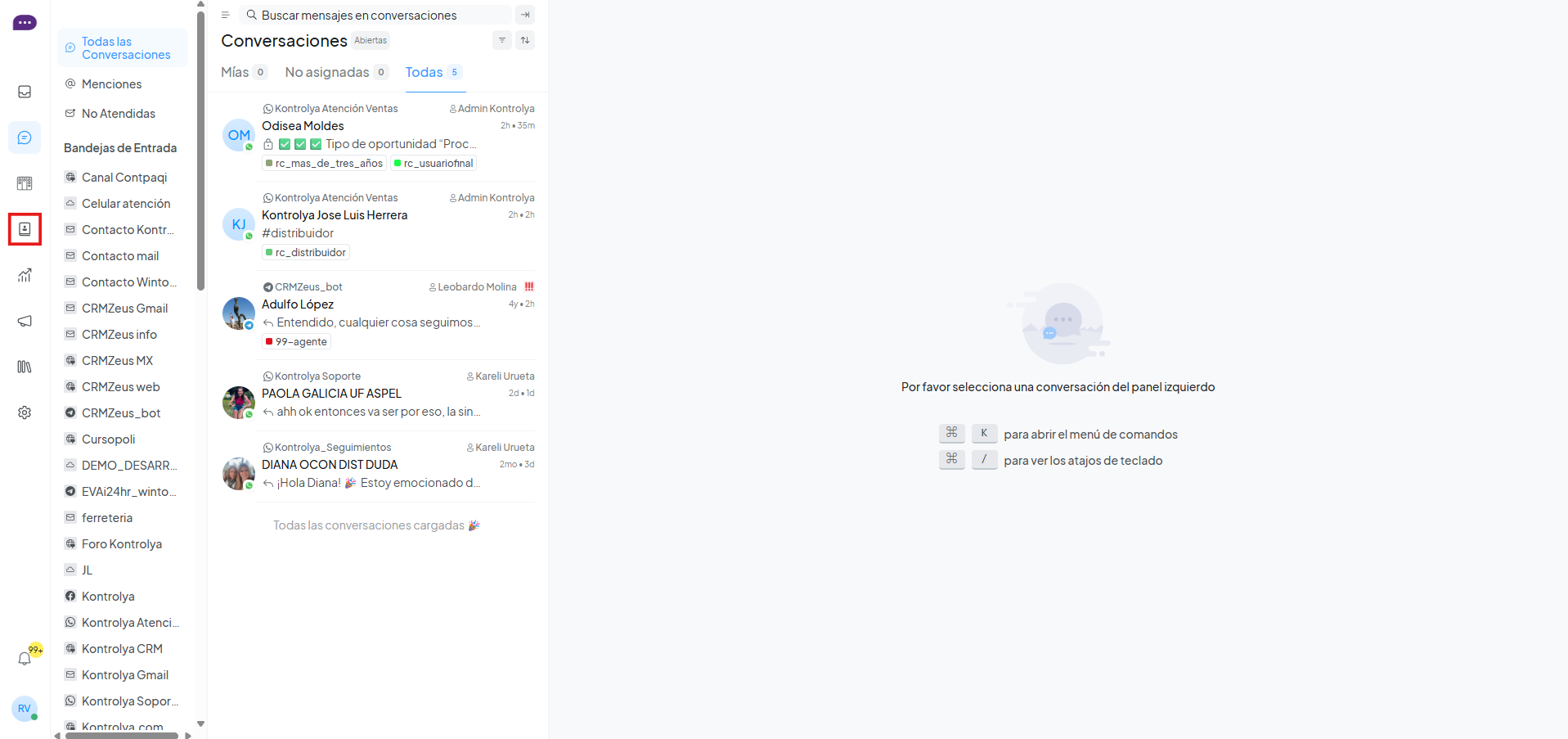Open the Contacts icon in sidebar
Screen dimensions: 1568x739
point(25,229)
